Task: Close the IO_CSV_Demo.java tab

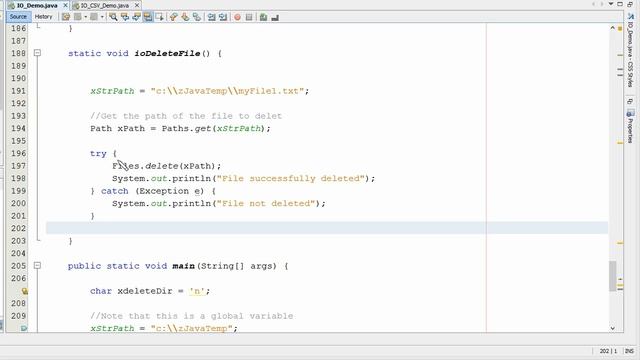Action: point(137,5)
